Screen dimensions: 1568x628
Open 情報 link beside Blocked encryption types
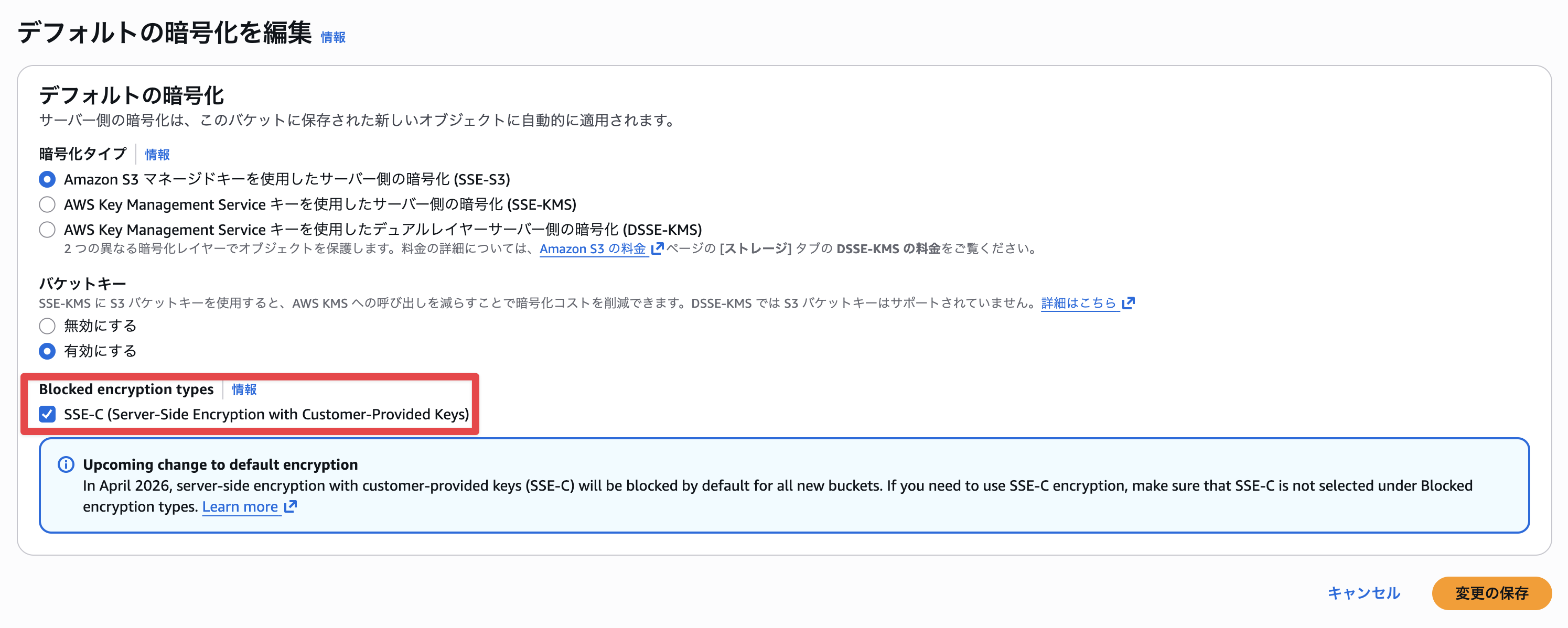pos(244,389)
